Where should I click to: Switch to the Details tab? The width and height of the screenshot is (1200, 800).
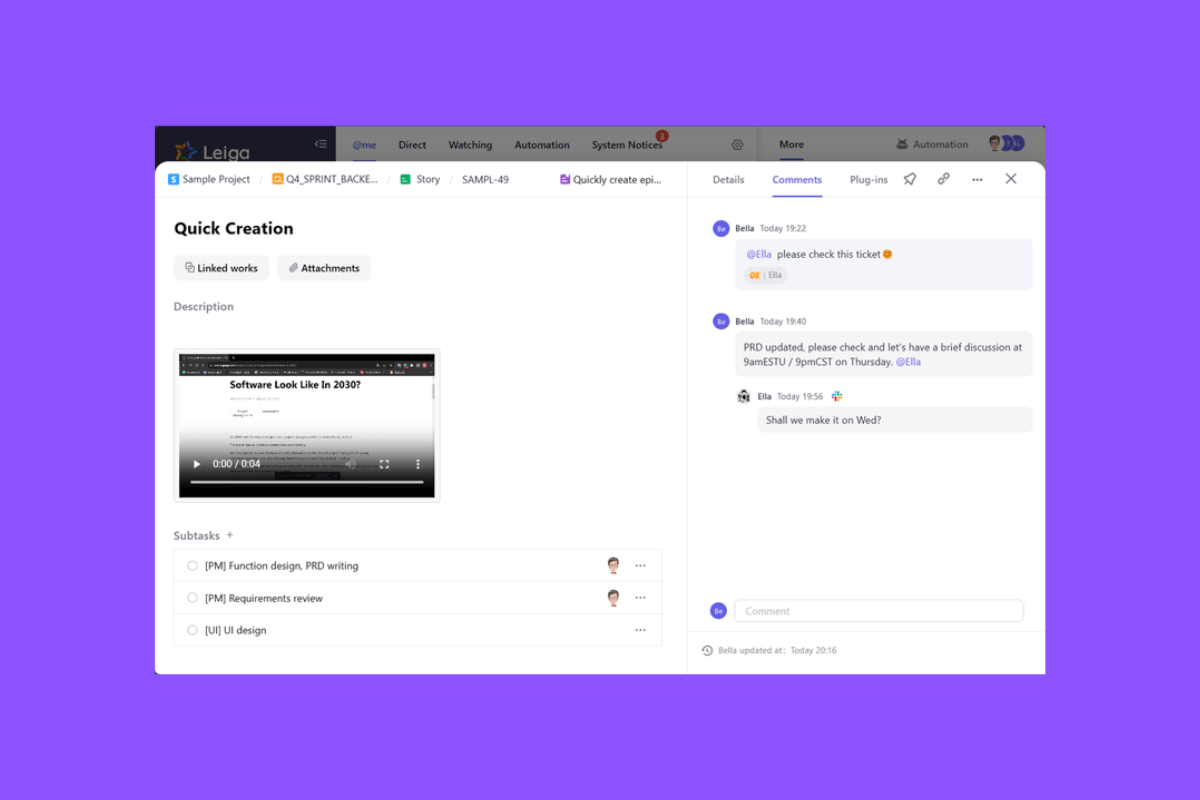(728, 180)
